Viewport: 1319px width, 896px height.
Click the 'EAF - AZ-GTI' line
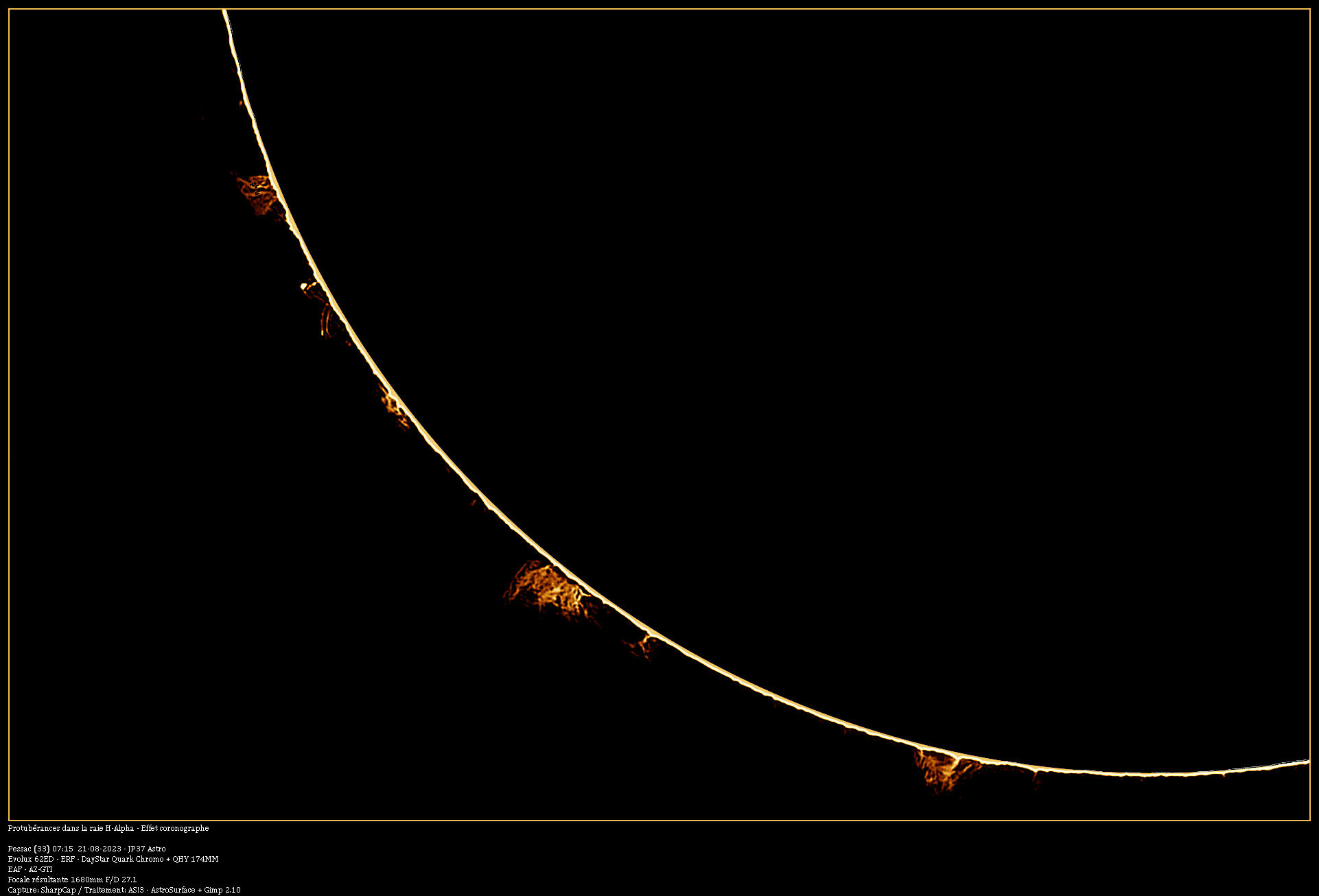pos(30,869)
